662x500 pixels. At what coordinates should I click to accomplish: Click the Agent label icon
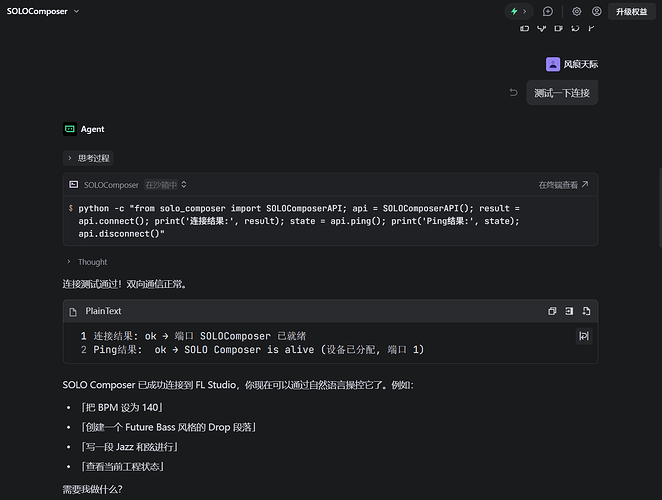(x=70, y=129)
